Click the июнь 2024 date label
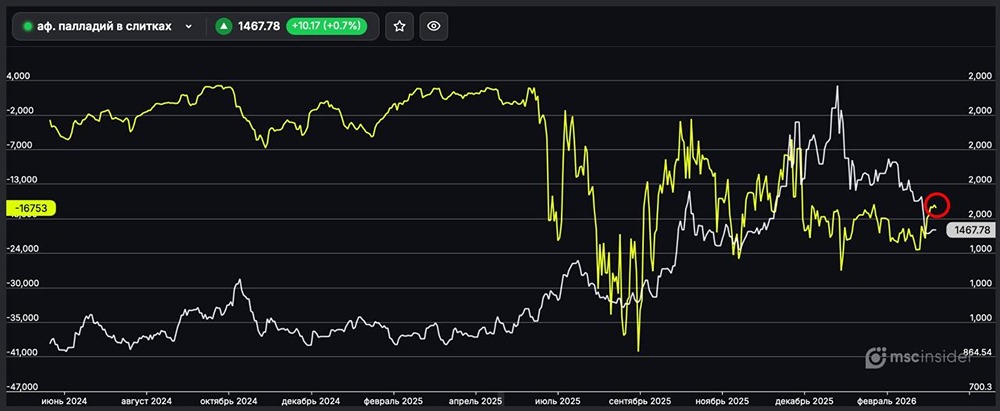The image size is (1000, 411). [x=64, y=401]
